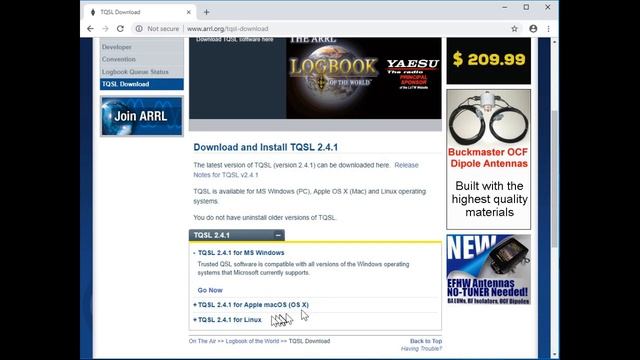
Task: Click the scrollbar up arrow
Action: (554, 42)
